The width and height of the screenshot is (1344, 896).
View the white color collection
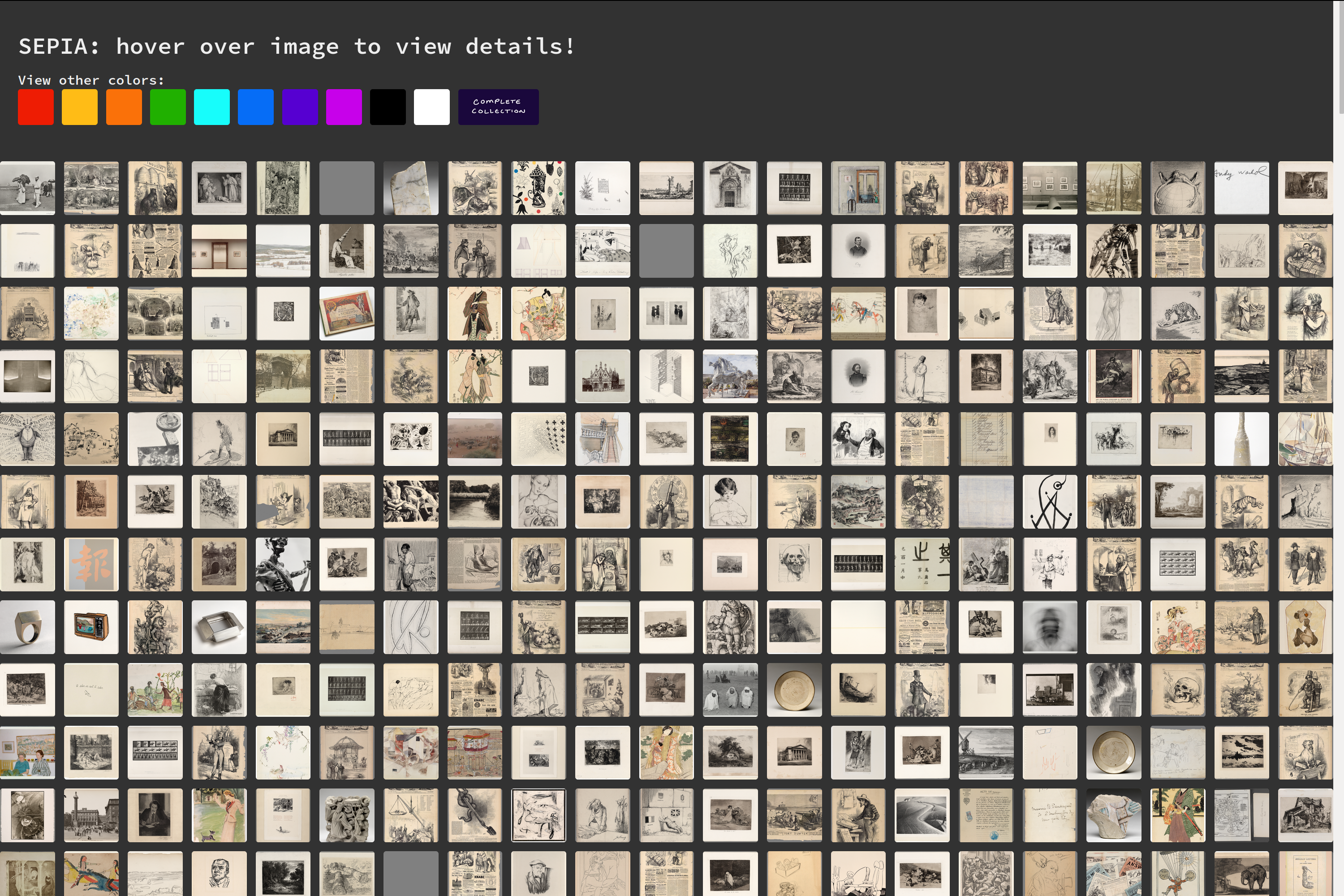coord(431,107)
